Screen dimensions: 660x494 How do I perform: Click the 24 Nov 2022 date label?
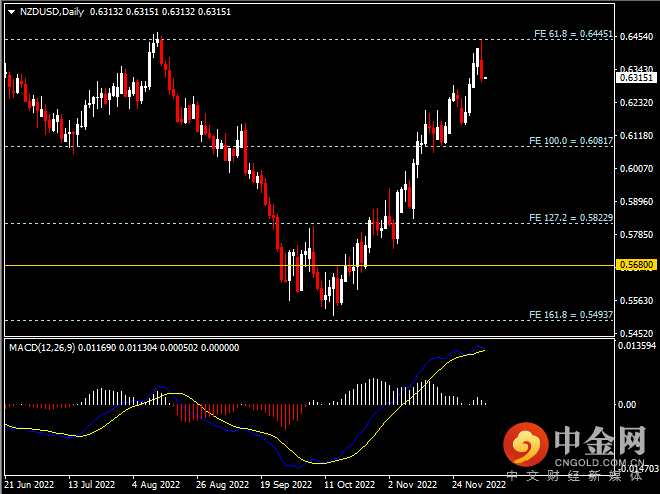pyautogui.click(x=478, y=484)
